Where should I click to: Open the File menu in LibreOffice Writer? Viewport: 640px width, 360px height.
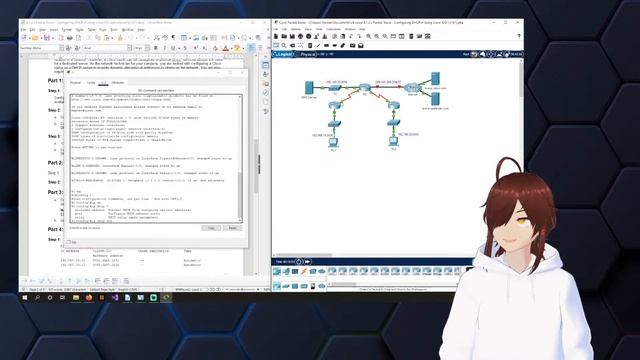(23, 30)
